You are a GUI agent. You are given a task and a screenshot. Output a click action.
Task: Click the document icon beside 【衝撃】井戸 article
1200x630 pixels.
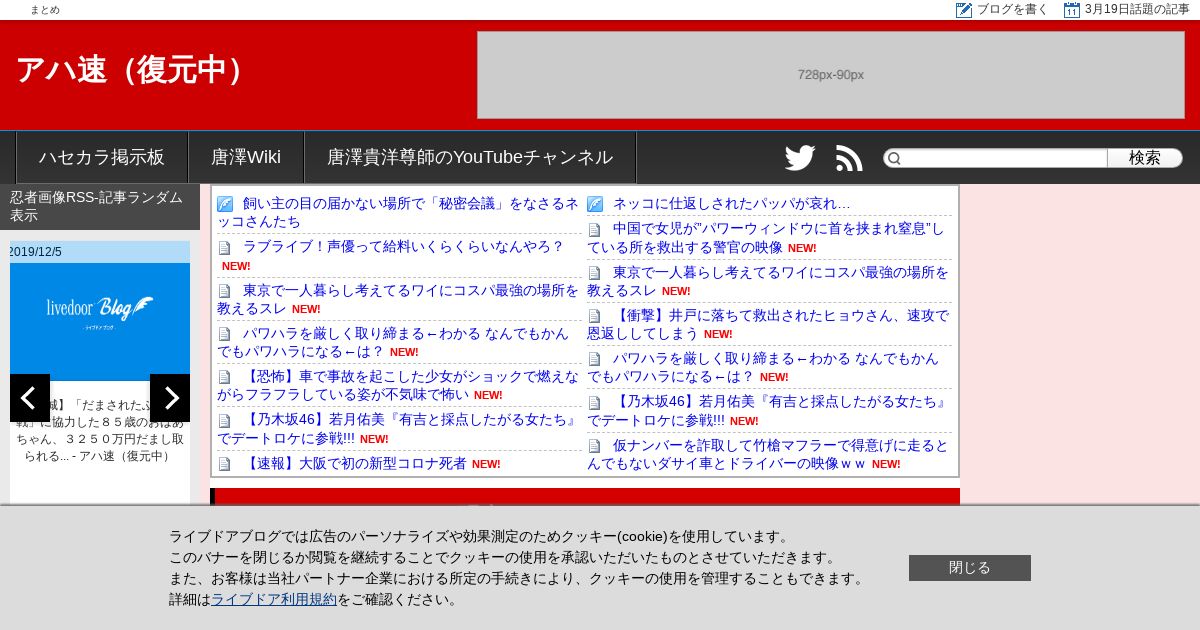click(x=595, y=316)
